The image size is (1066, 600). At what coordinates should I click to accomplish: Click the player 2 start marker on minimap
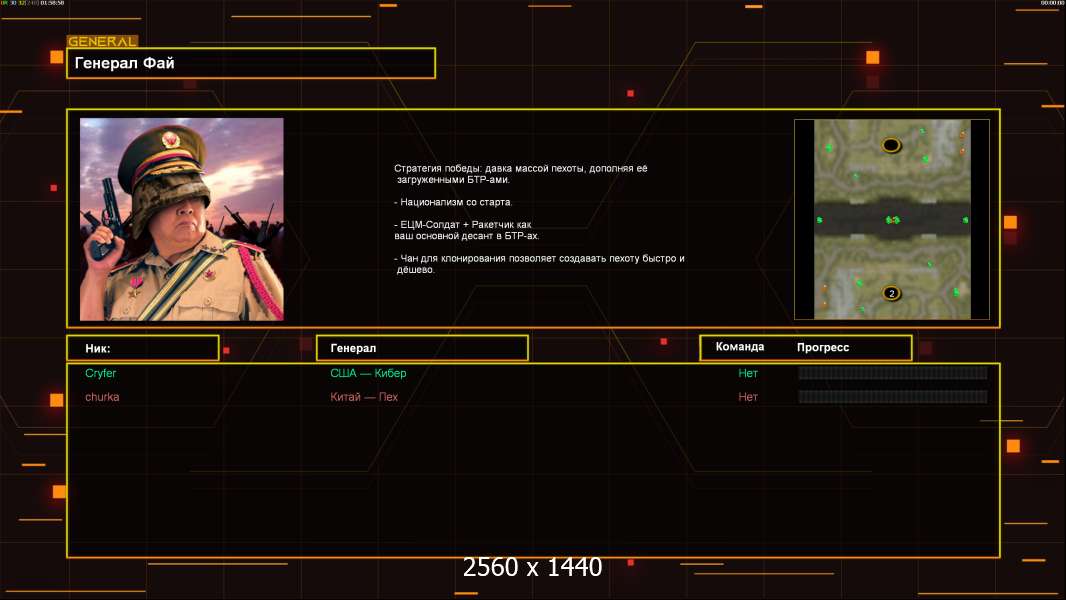point(891,294)
